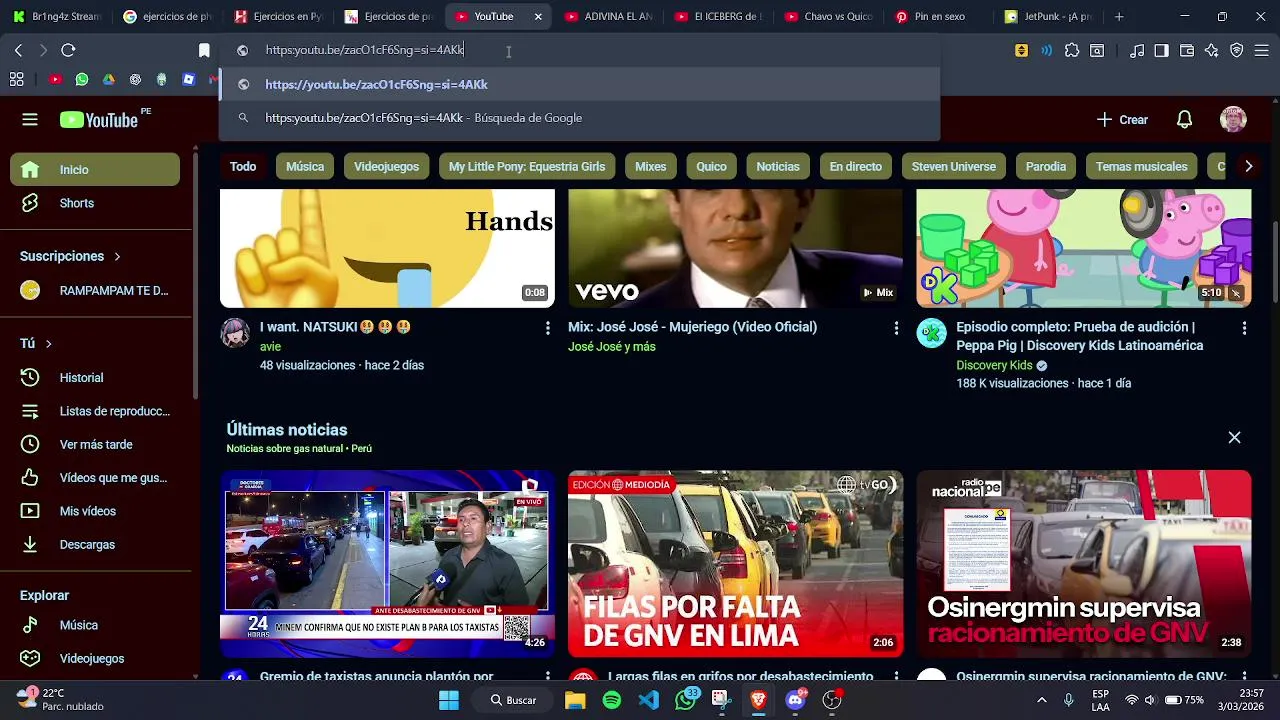
Task: Open the browser wallet icon
Action: 1187,50
